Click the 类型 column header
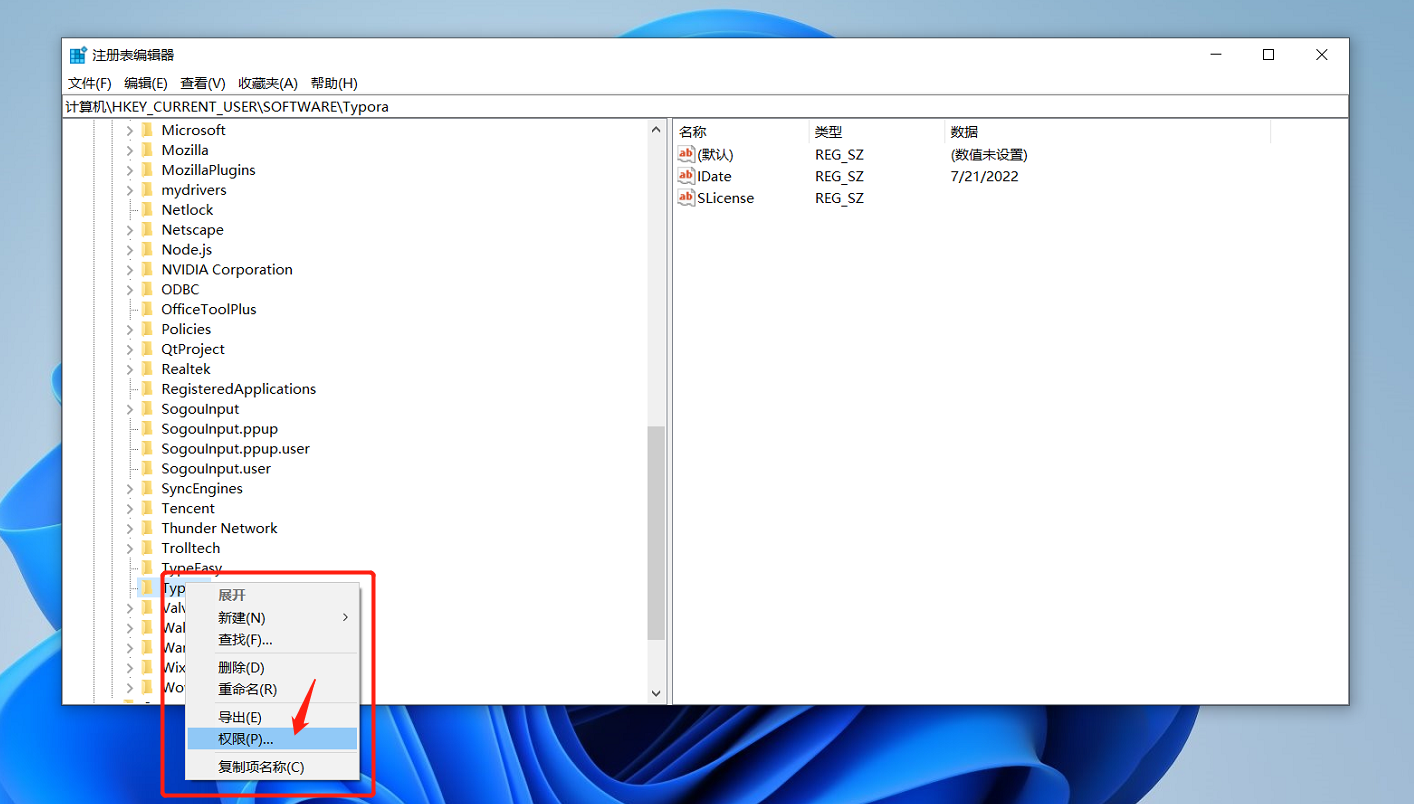 point(876,132)
